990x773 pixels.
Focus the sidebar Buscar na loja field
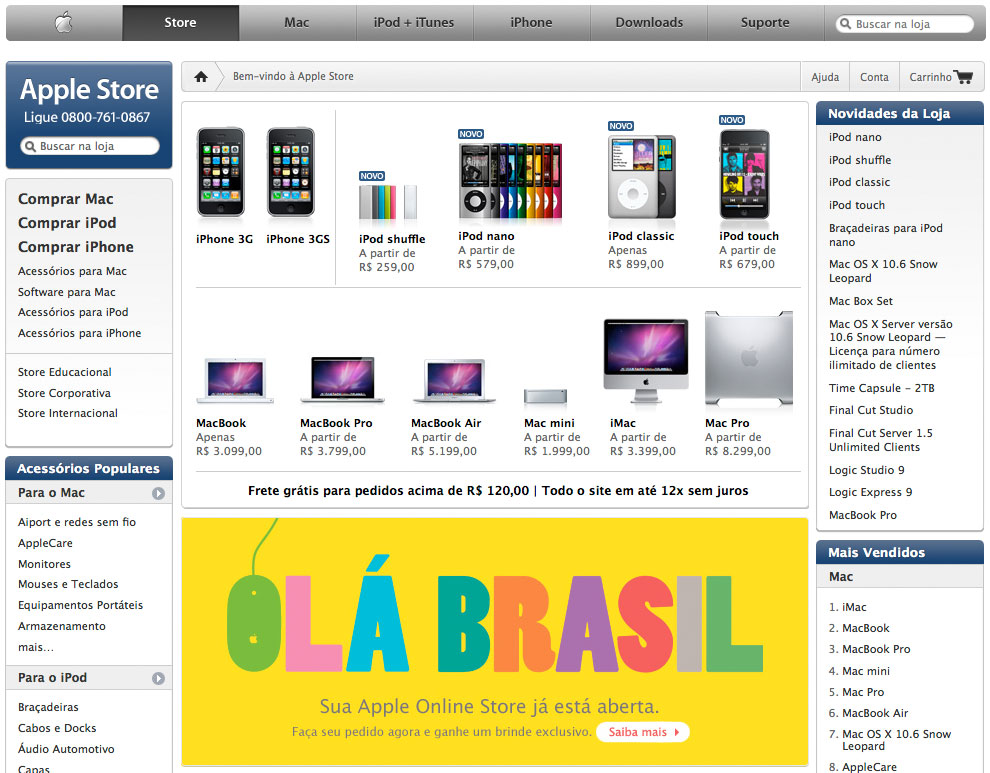[90, 147]
